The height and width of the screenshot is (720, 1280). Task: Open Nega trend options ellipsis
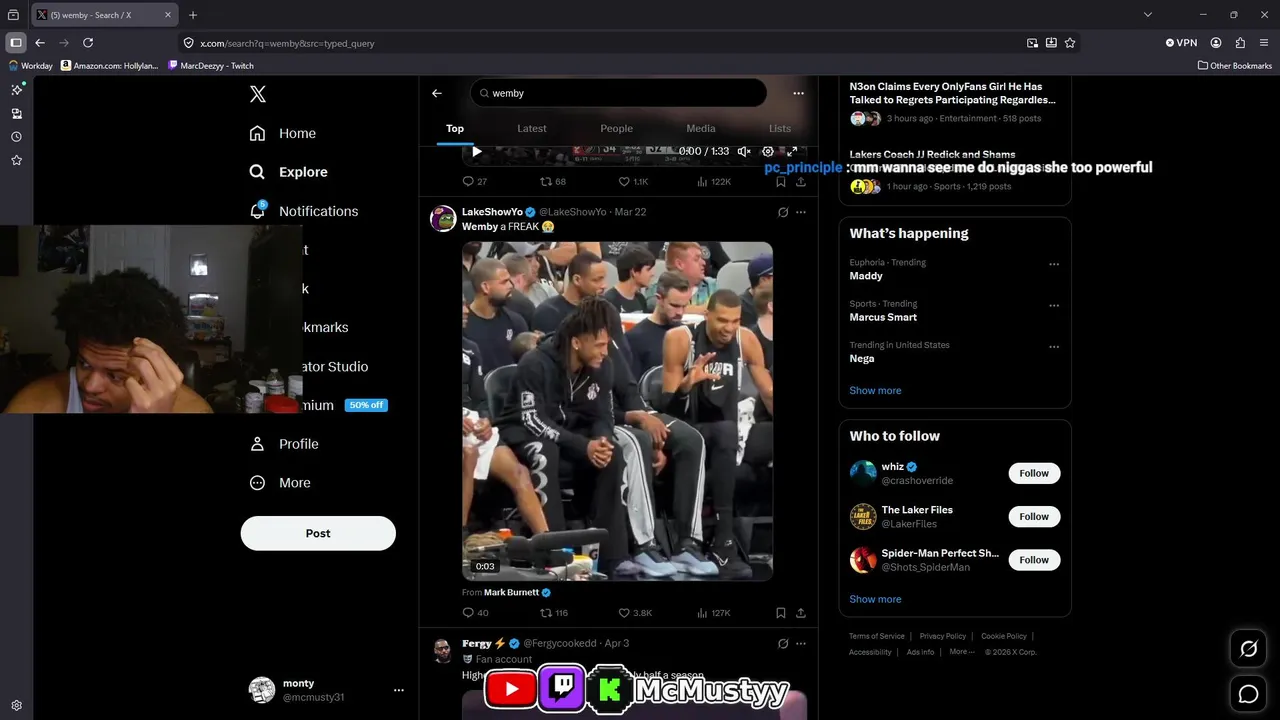coord(1054,347)
